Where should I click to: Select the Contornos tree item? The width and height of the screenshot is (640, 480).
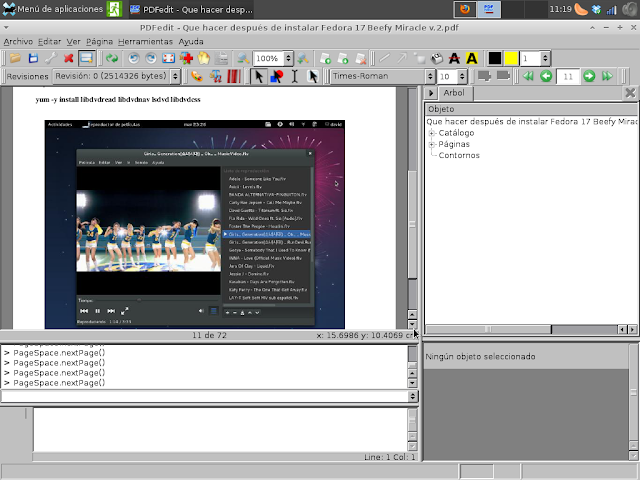[x=459, y=156]
